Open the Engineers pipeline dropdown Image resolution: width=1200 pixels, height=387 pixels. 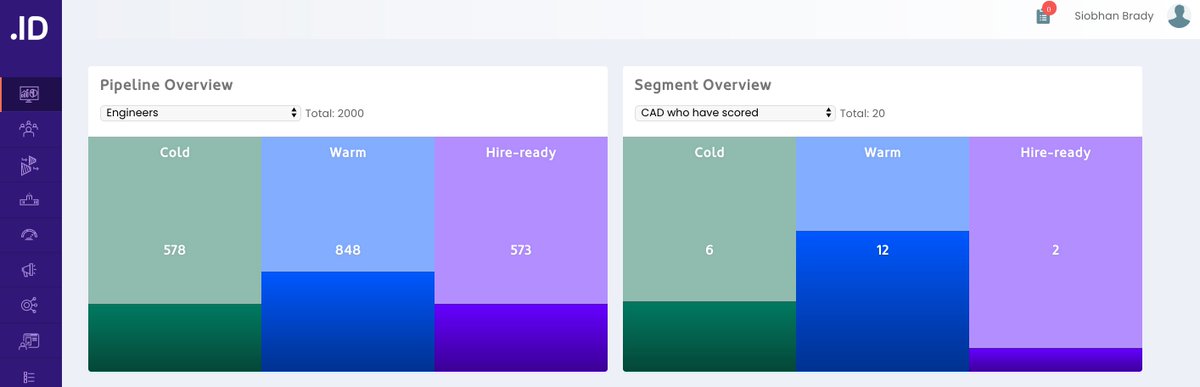200,113
